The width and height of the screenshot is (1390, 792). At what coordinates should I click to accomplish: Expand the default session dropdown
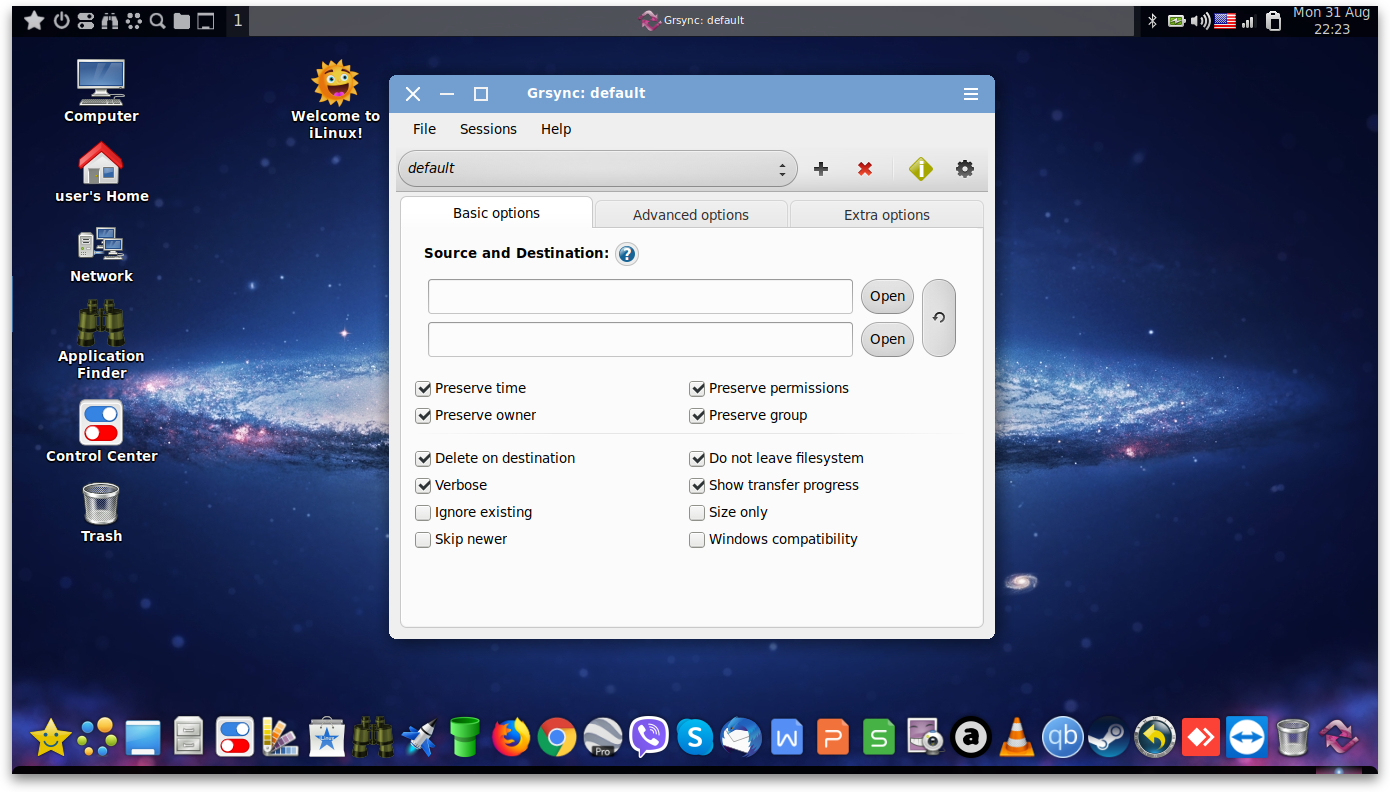[598, 169]
